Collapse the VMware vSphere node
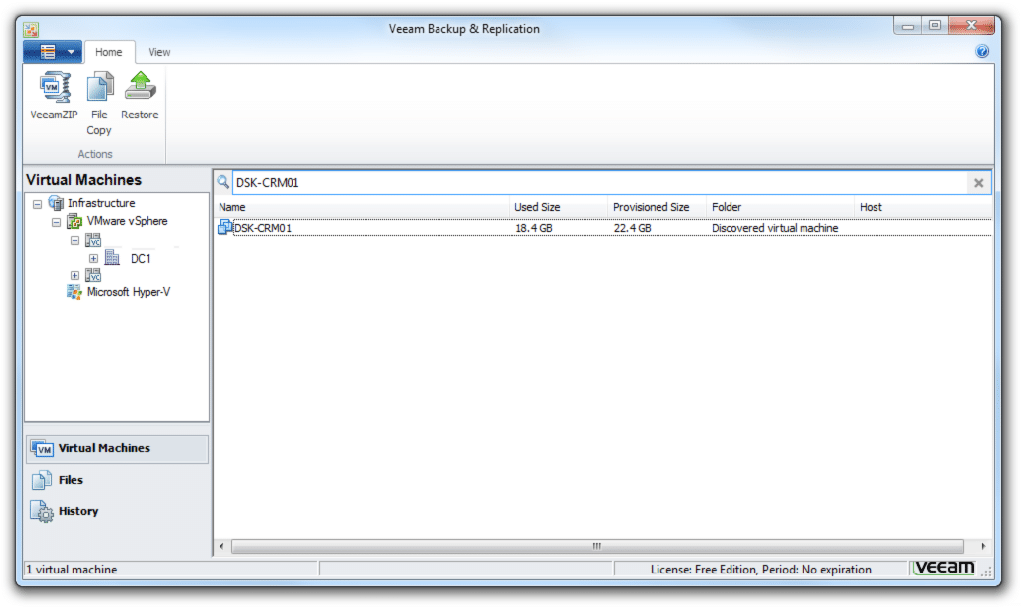Screen dimensions: 1023x611 [x=57, y=222]
